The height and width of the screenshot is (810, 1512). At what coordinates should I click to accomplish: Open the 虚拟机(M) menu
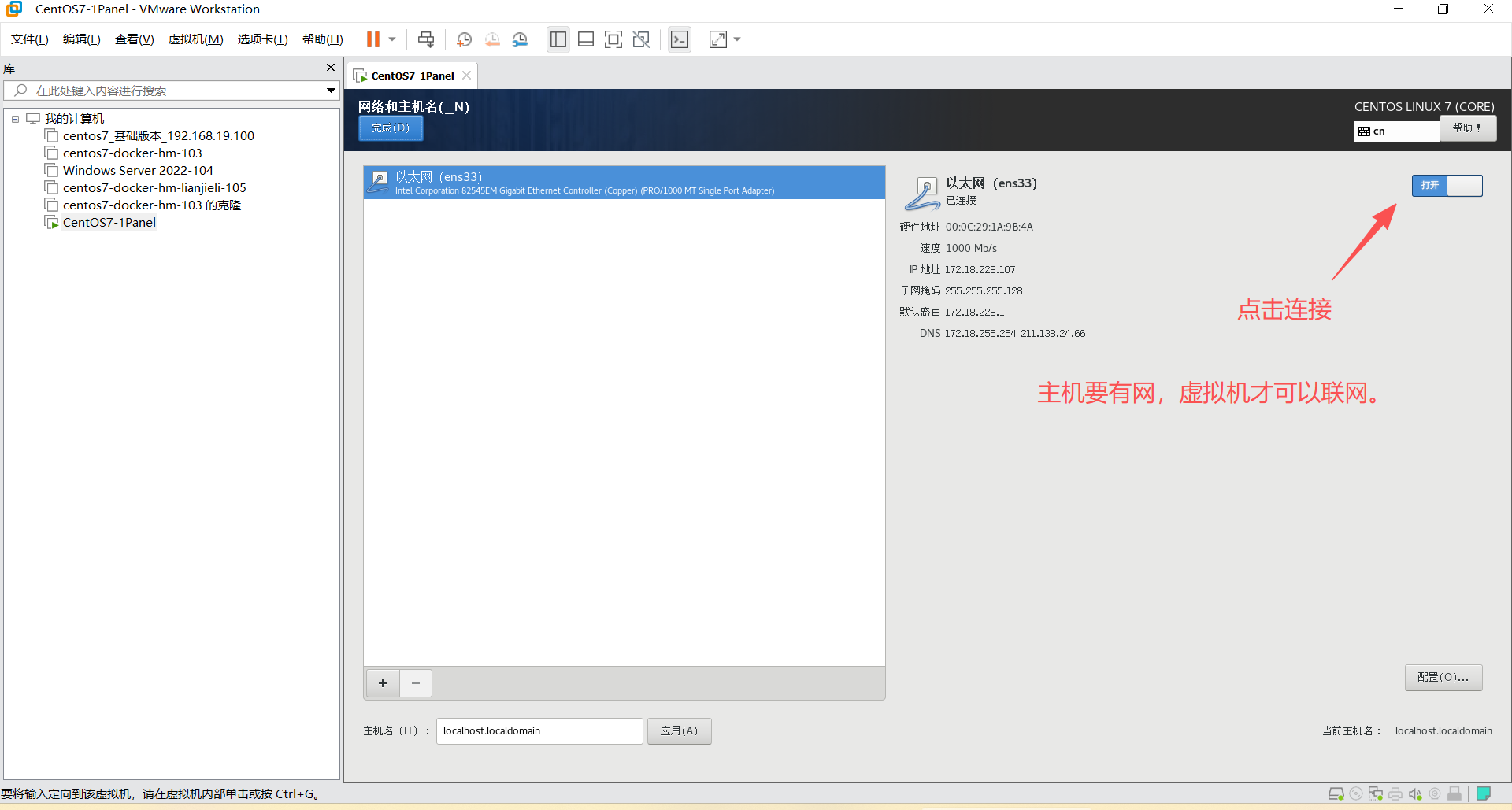[x=196, y=39]
